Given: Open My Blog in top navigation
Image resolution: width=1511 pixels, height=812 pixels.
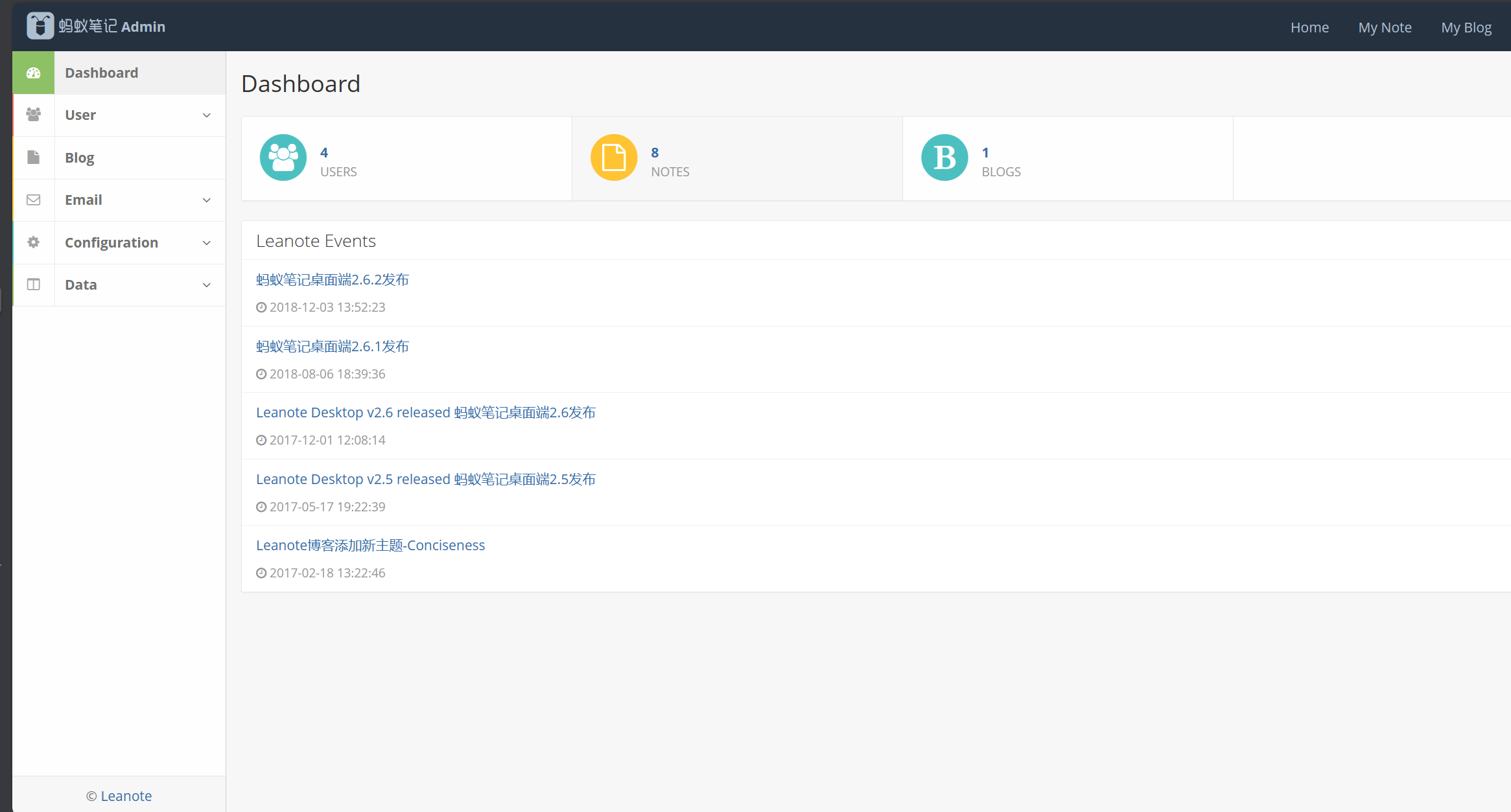Looking at the screenshot, I should pos(1466,27).
